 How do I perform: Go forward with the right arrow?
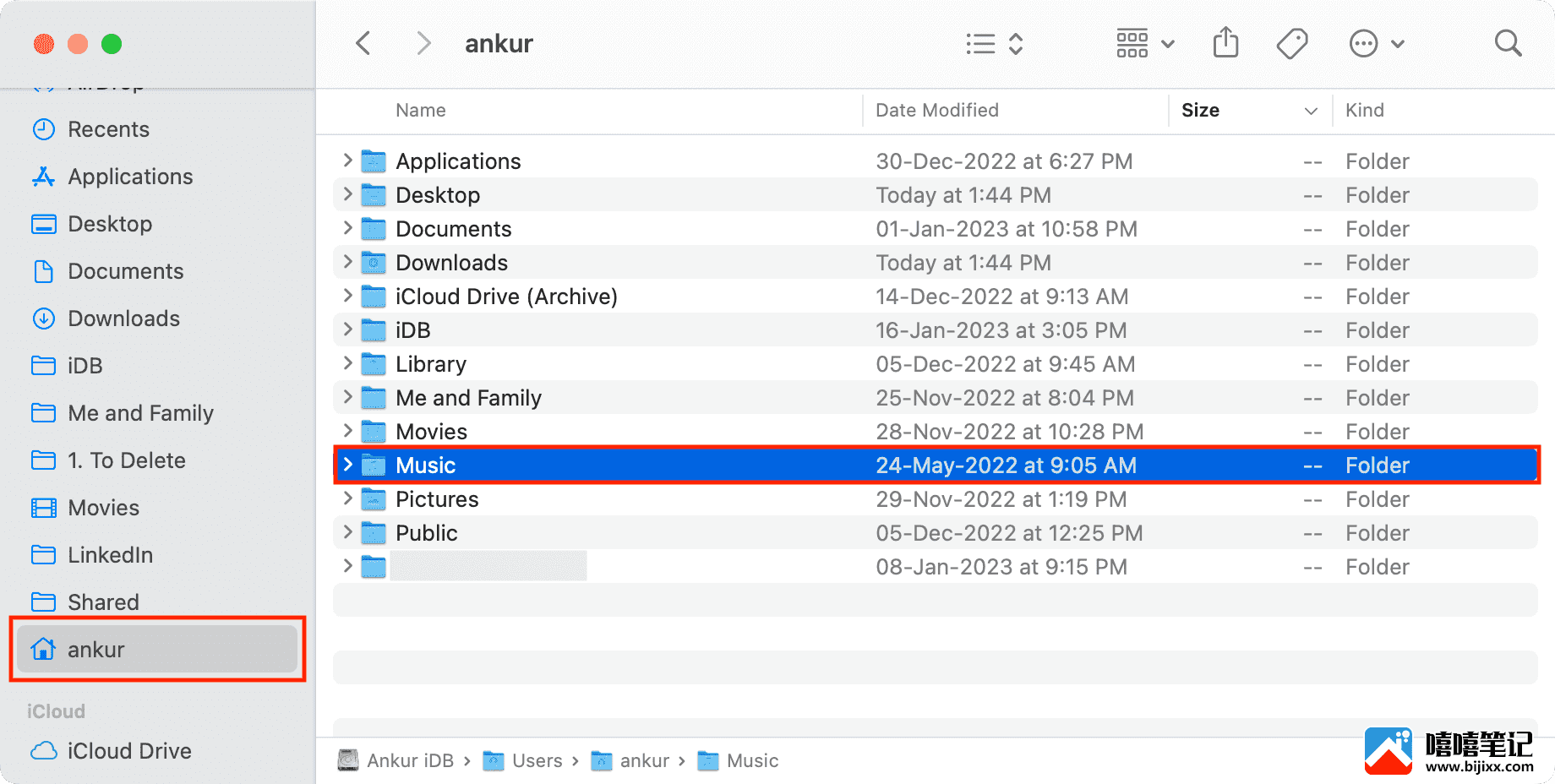point(424,43)
